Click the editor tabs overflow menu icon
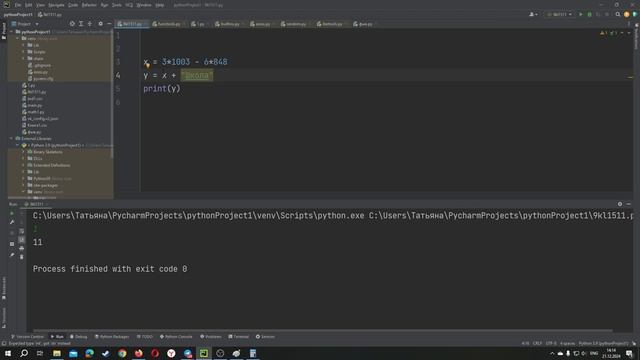The image size is (640, 360). [629, 24]
